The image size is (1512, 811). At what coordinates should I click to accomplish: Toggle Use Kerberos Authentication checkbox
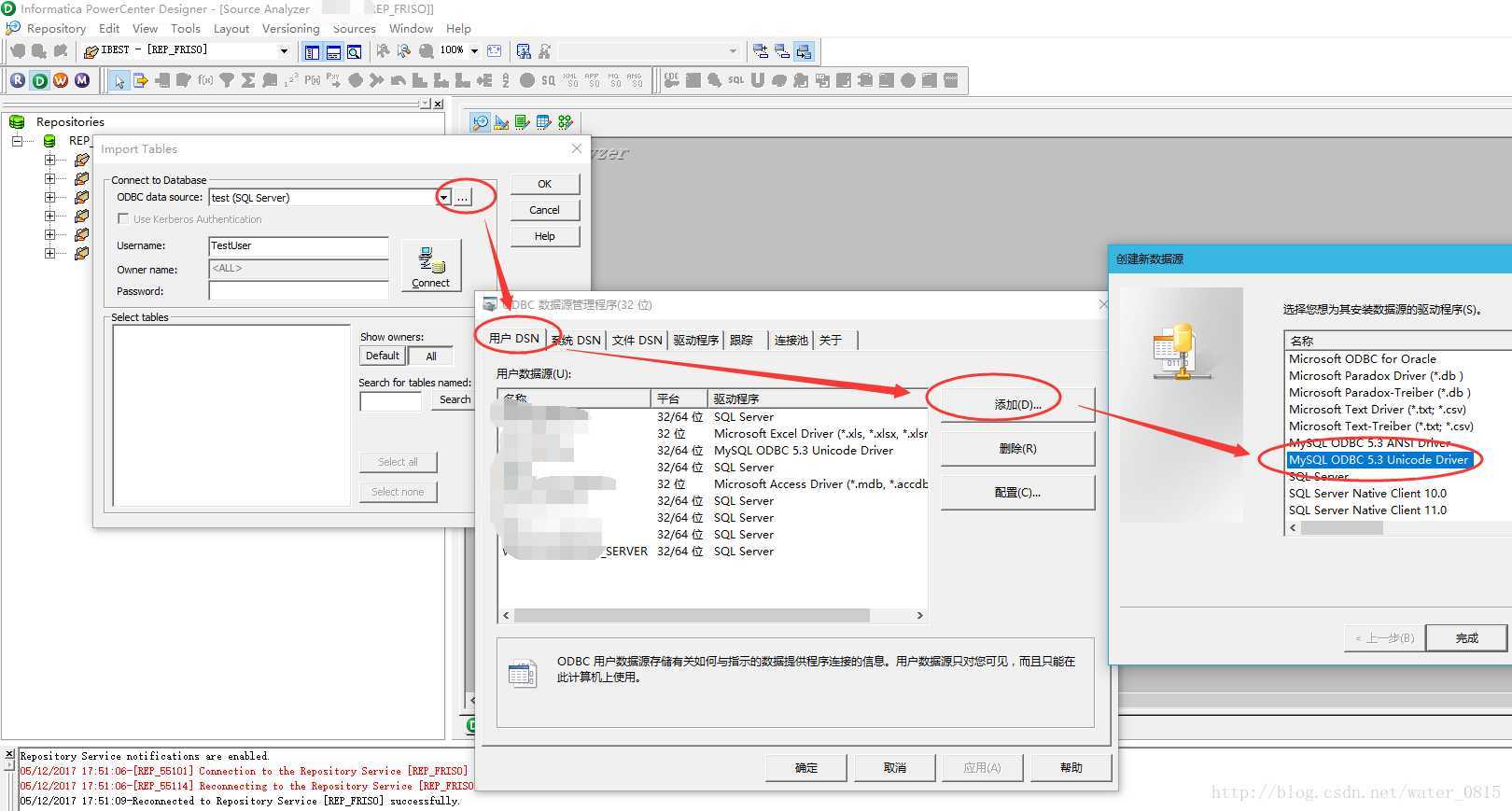tap(123, 219)
